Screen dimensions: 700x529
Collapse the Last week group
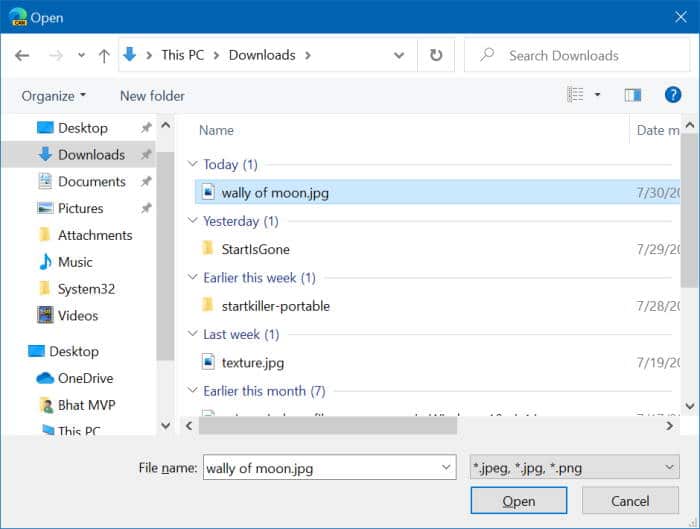pyautogui.click(x=192, y=335)
